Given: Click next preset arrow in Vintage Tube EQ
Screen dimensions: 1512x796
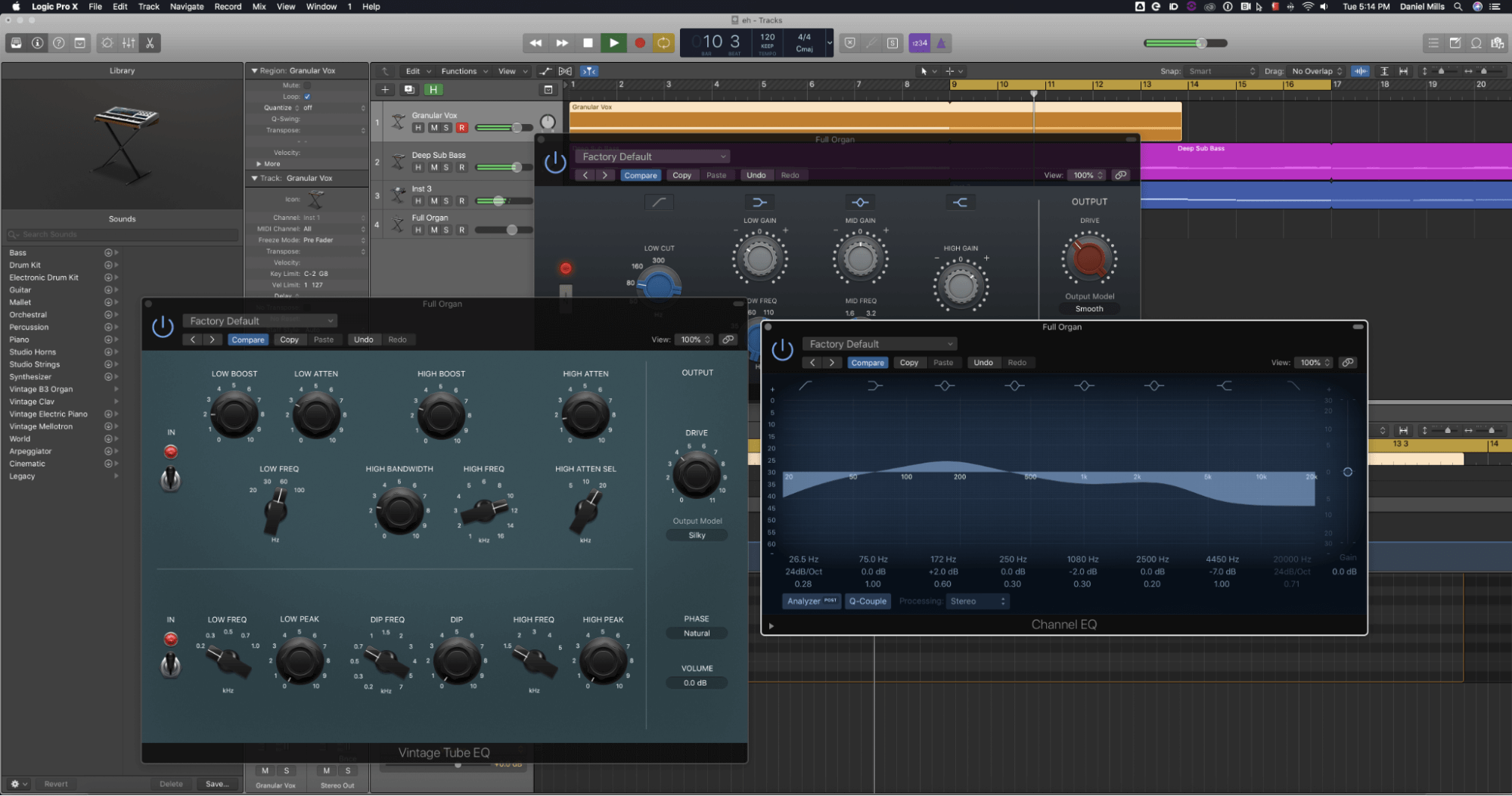Looking at the screenshot, I should click(x=213, y=340).
